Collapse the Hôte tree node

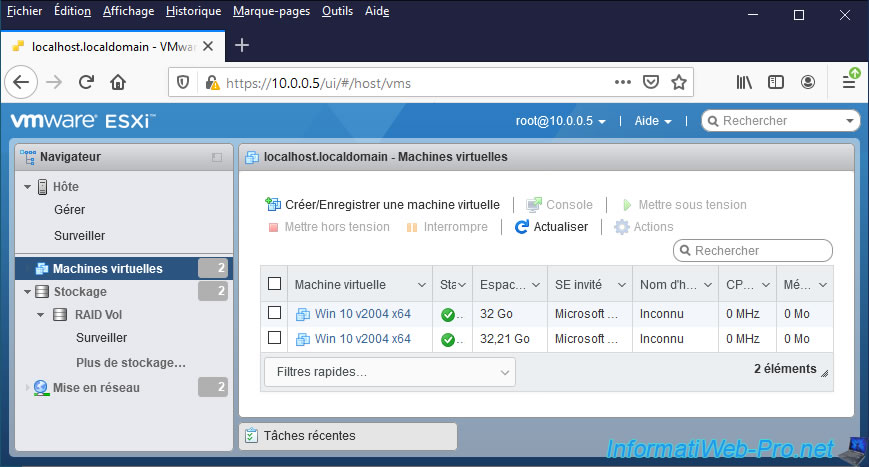pos(27,187)
